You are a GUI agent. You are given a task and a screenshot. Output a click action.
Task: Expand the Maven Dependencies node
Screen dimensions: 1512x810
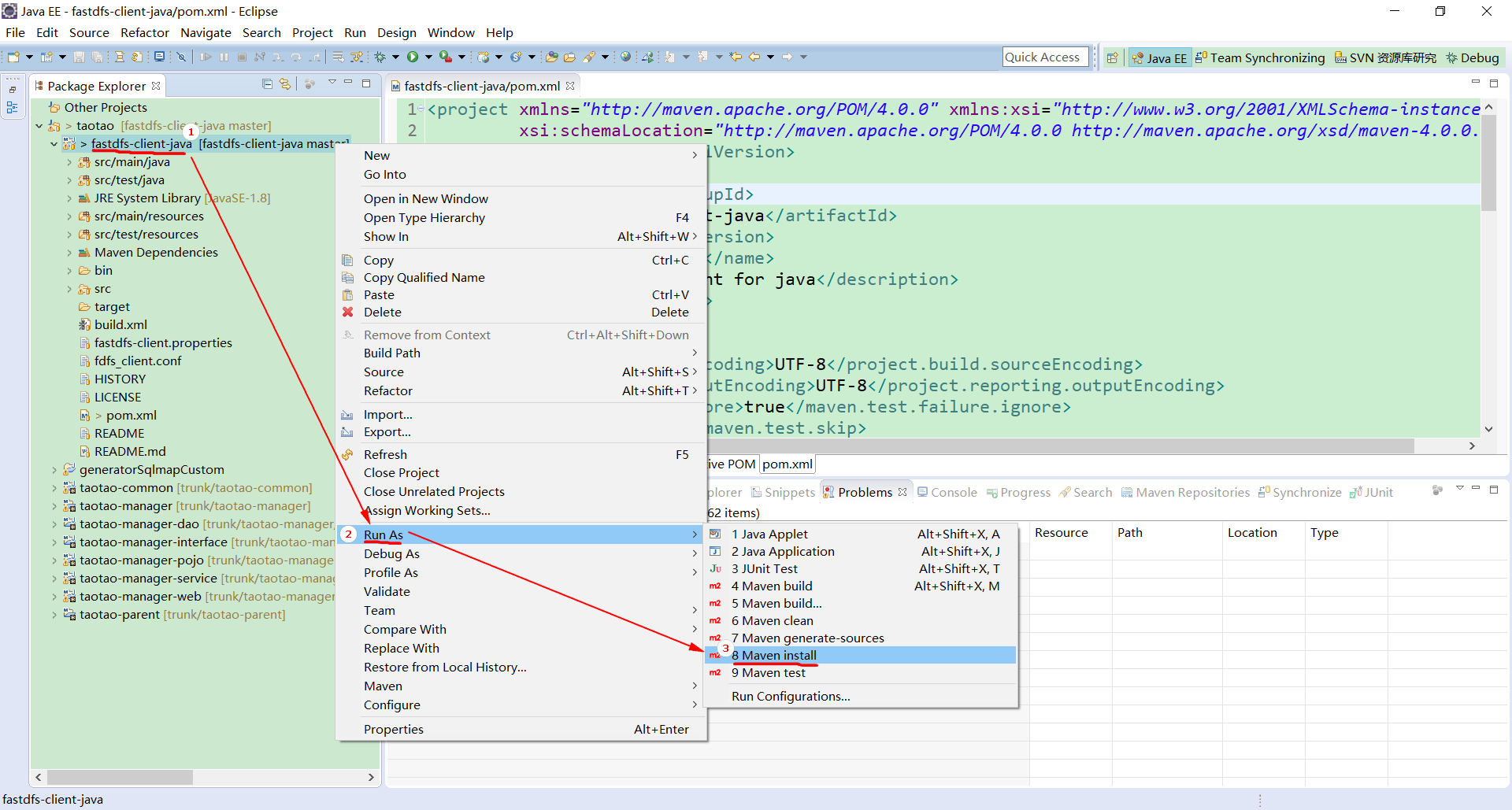coord(69,253)
